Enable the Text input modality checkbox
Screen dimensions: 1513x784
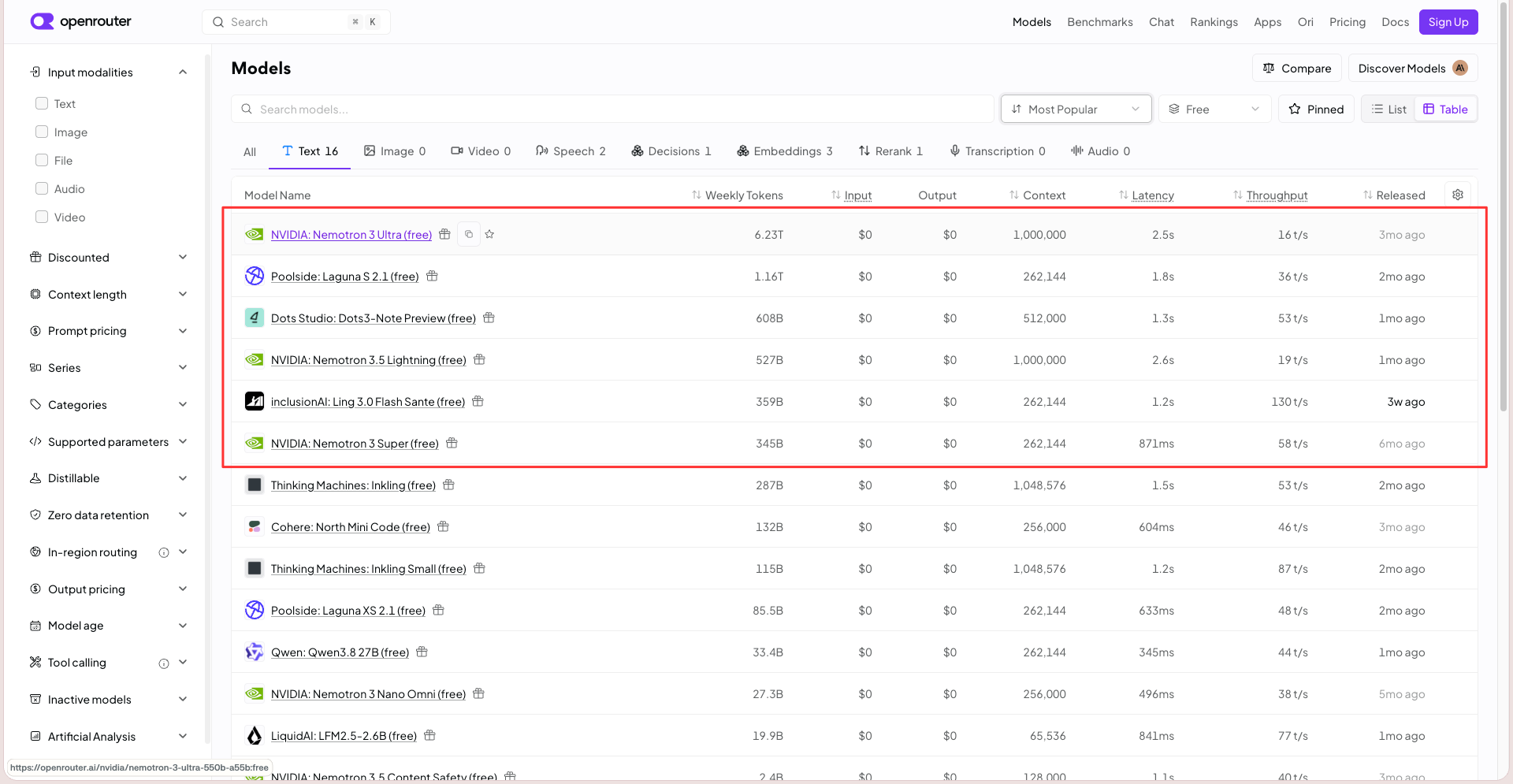pyautogui.click(x=42, y=103)
